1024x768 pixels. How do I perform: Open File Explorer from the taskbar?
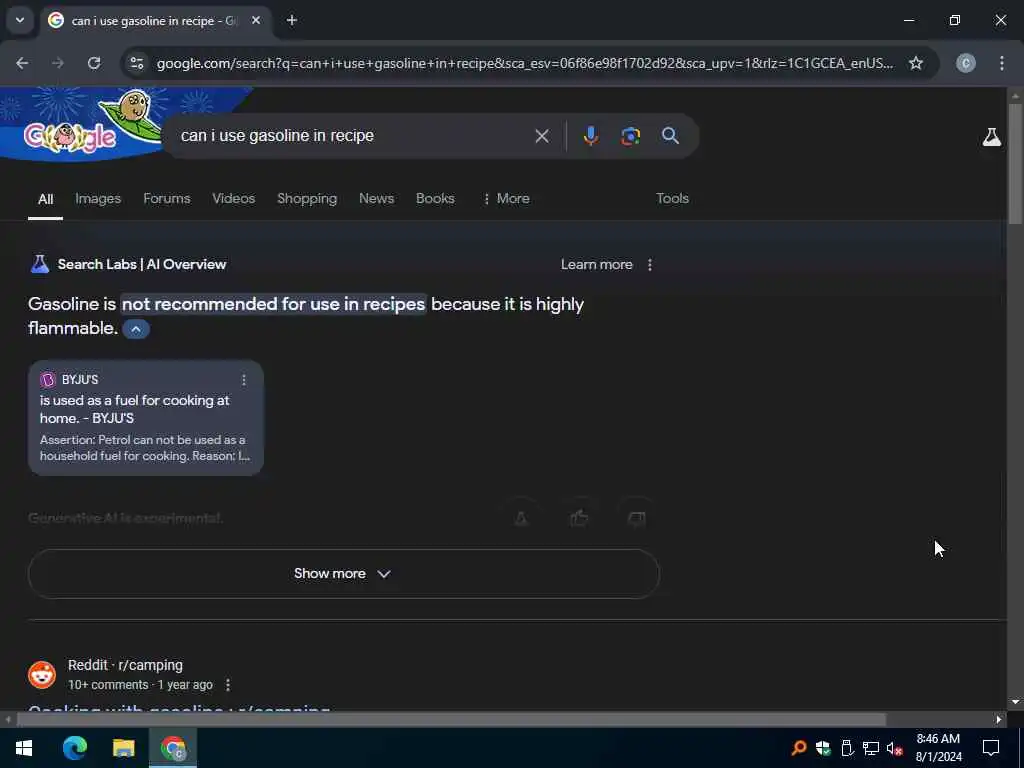click(123, 748)
